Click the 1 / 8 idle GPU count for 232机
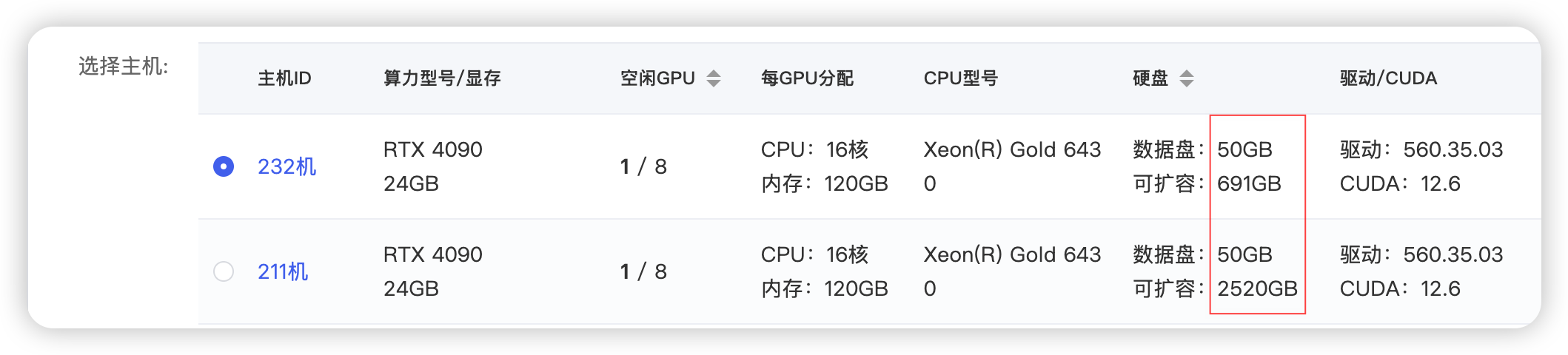The image size is (1568, 355). click(643, 166)
